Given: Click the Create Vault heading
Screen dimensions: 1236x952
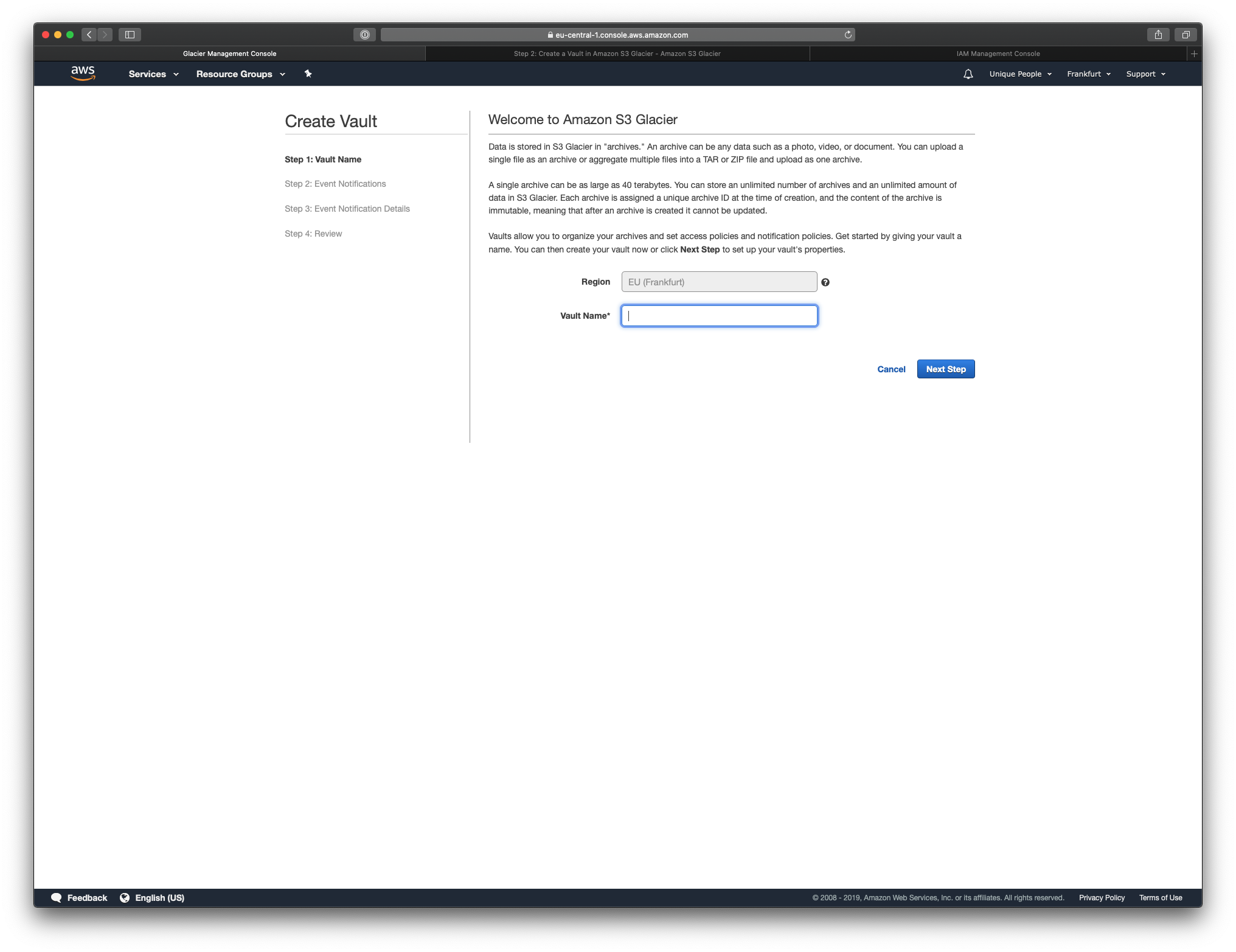Looking at the screenshot, I should pos(331,122).
